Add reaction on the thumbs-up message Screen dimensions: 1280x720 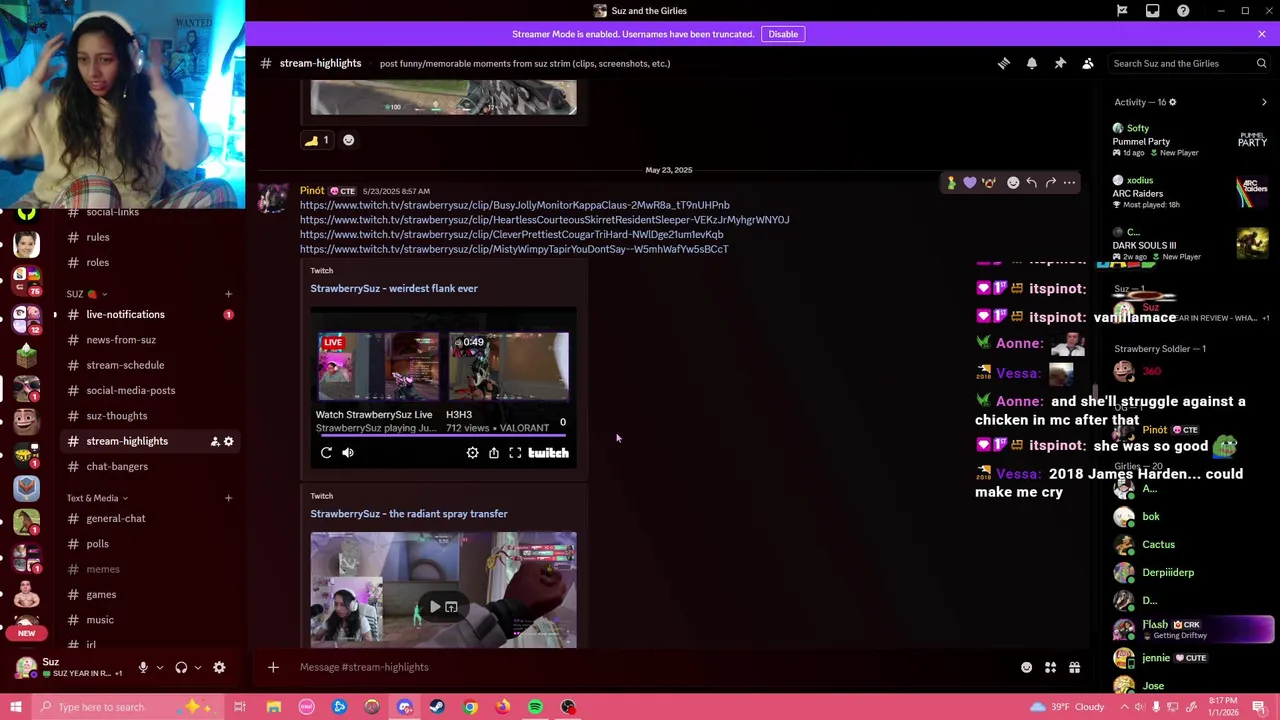point(348,140)
